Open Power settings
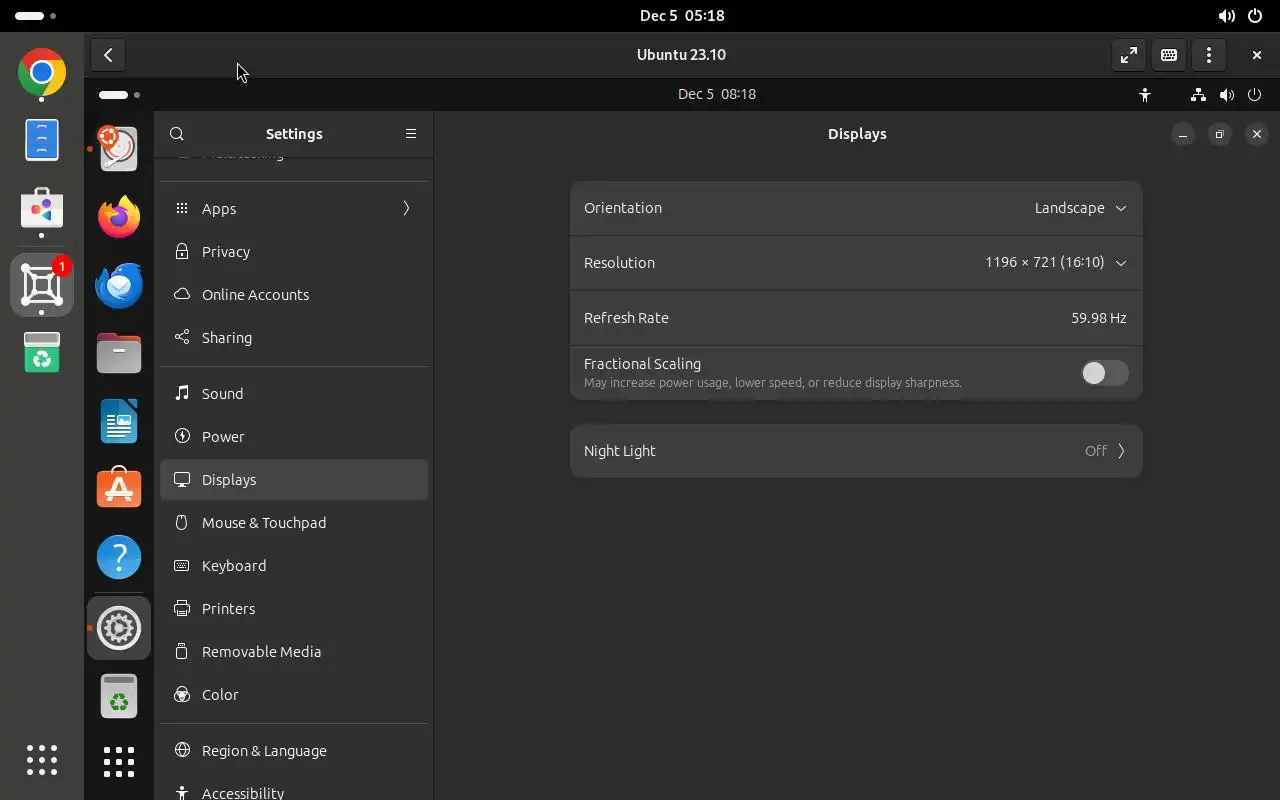 point(294,437)
